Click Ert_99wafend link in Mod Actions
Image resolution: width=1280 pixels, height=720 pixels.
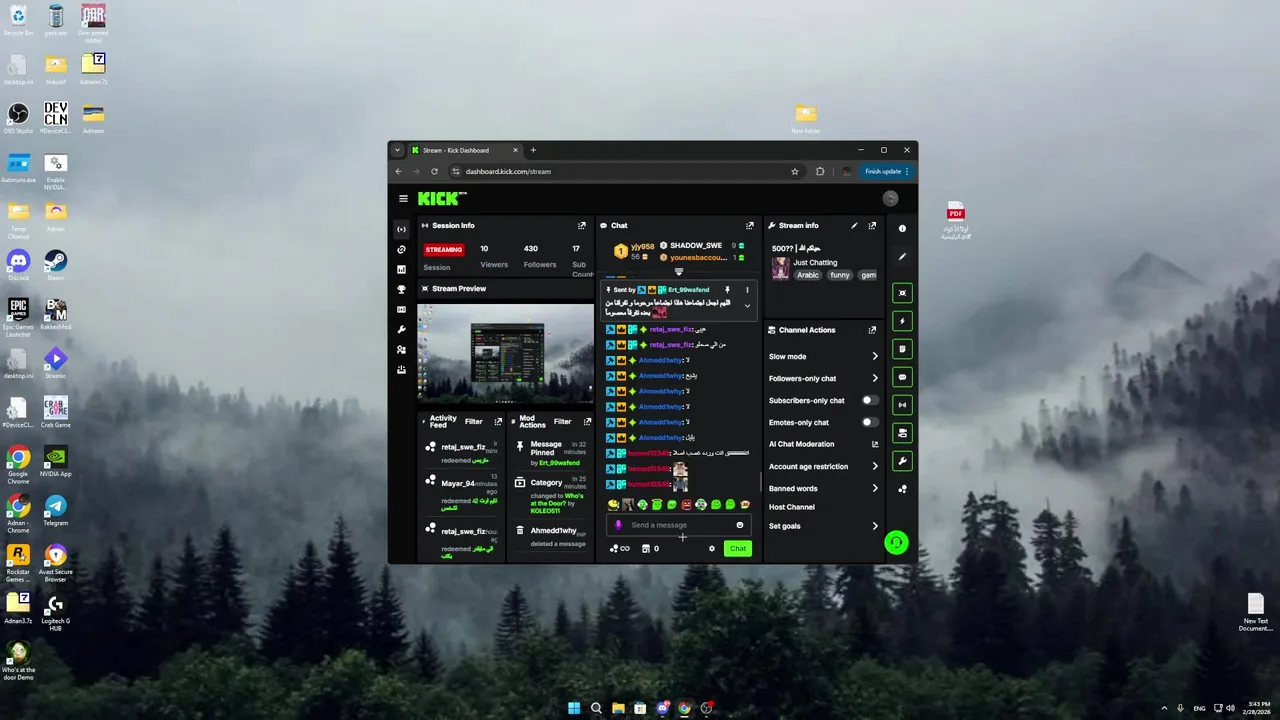pyautogui.click(x=559, y=463)
